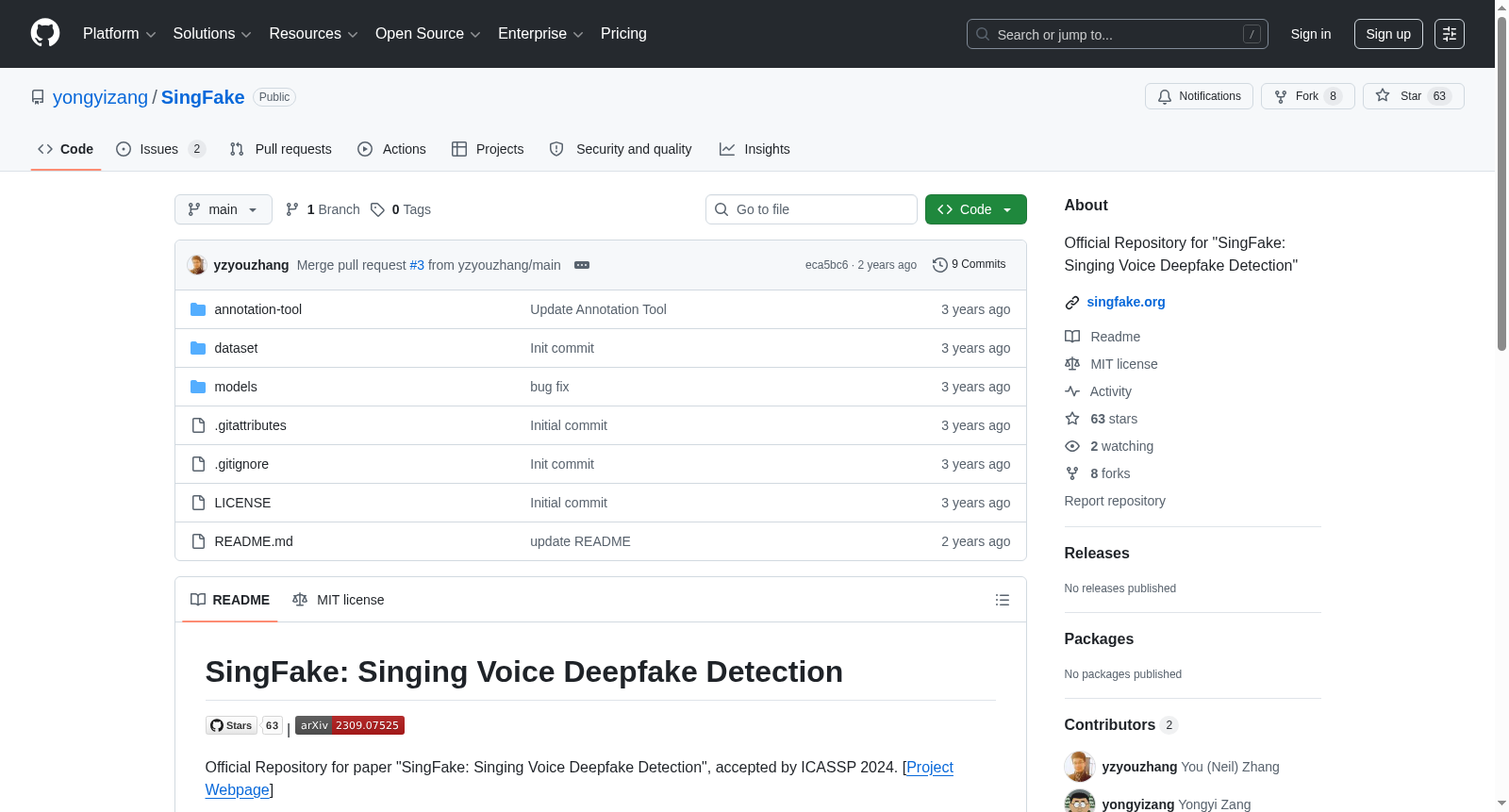Image resolution: width=1509 pixels, height=812 pixels.
Task: Click the search or jump to field
Action: (x=1118, y=34)
